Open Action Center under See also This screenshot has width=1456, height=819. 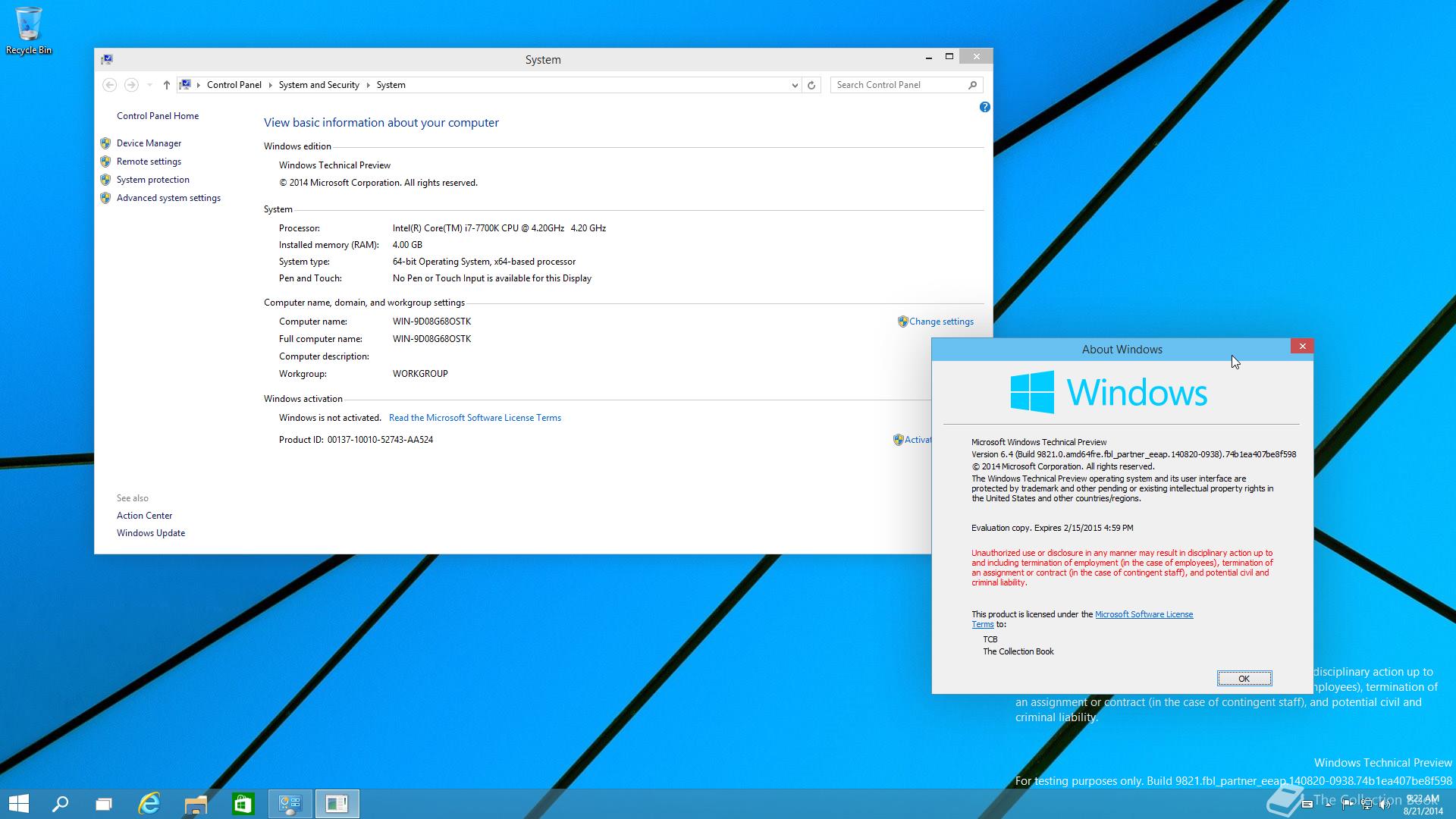(x=144, y=516)
